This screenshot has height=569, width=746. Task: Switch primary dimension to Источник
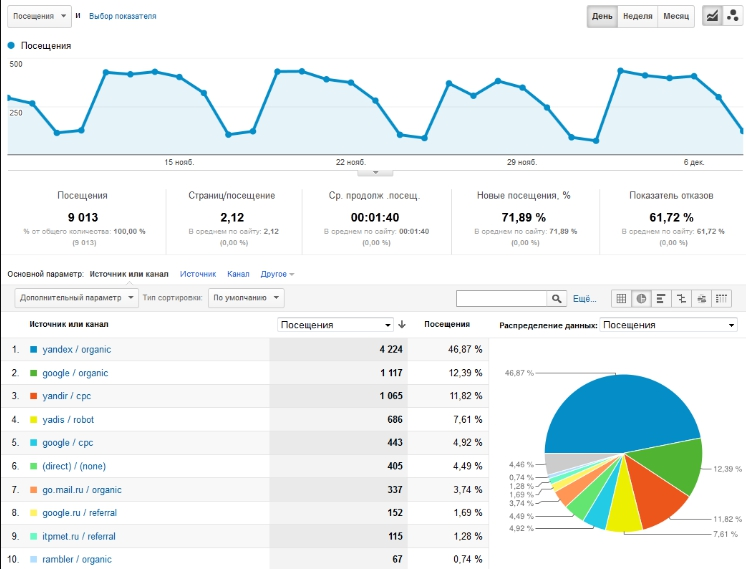pos(198,274)
